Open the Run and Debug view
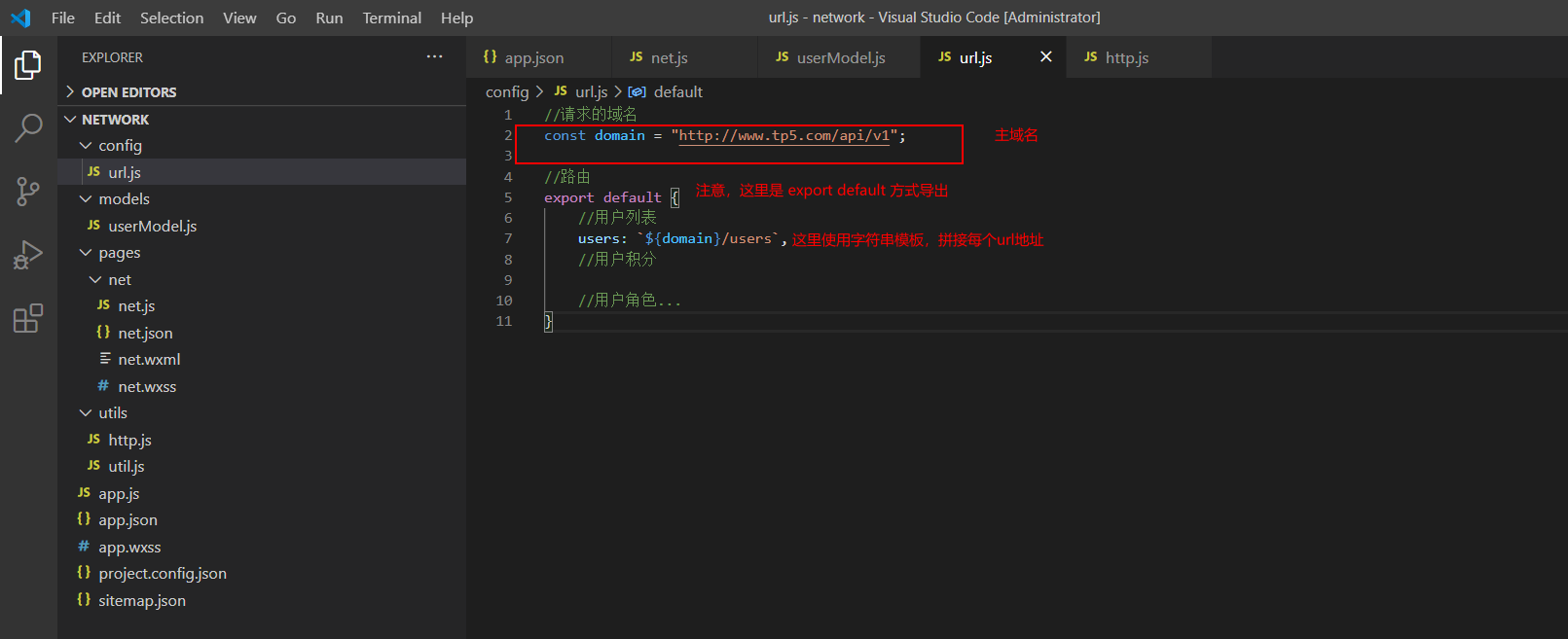The width and height of the screenshot is (1568, 639). point(28,255)
